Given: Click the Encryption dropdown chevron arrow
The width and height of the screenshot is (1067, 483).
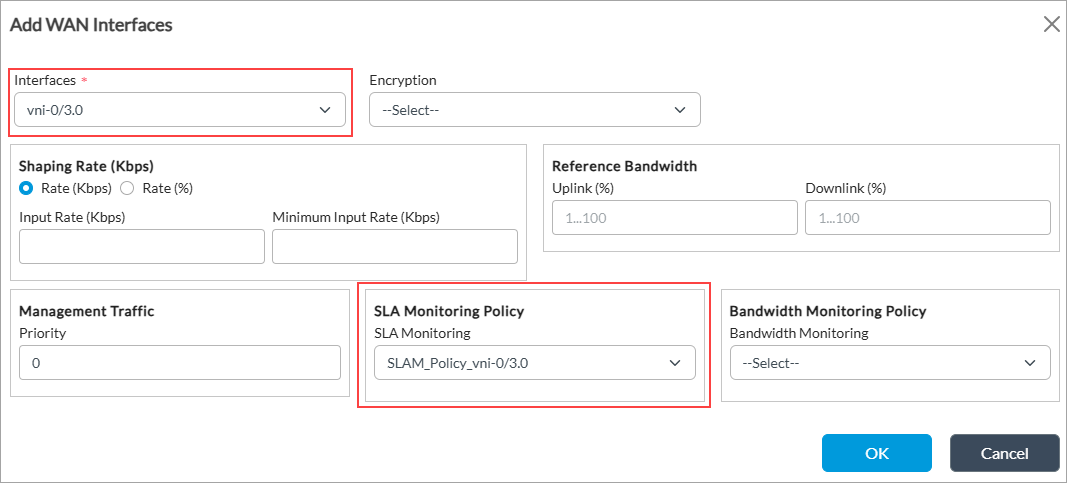Looking at the screenshot, I should click(680, 110).
